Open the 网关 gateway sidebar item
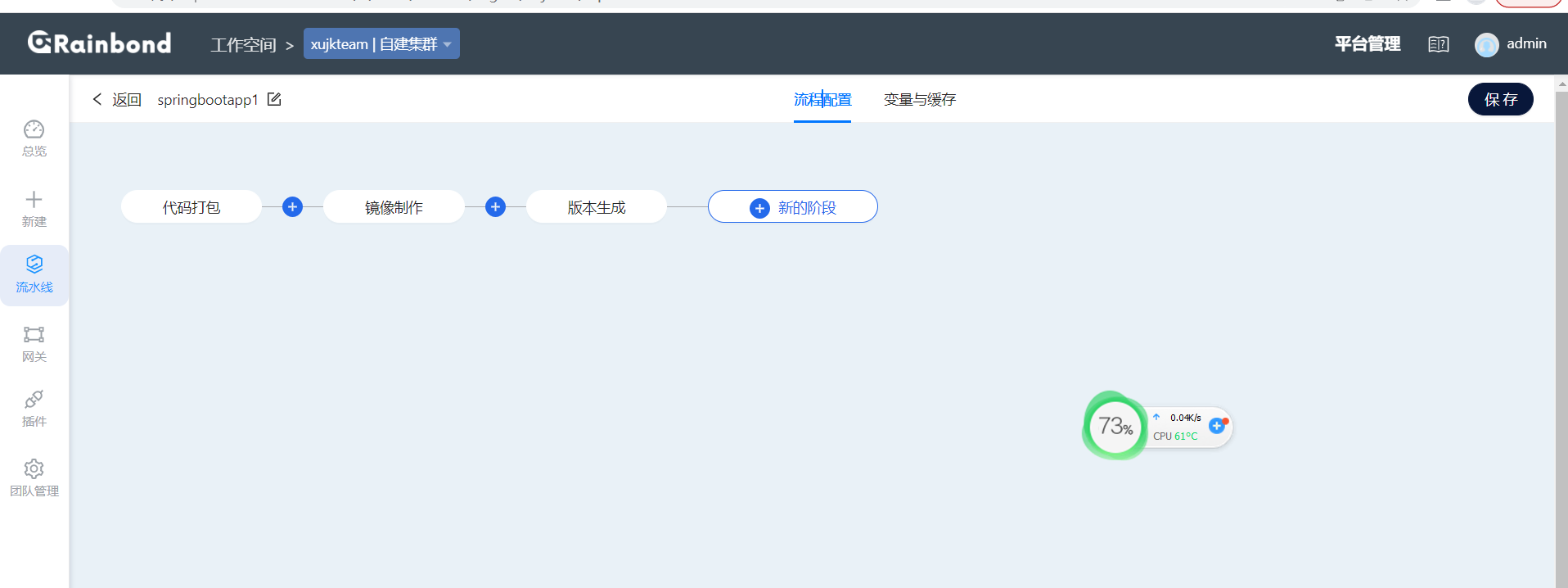The width and height of the screenshot is (1568, 588). 34,344
